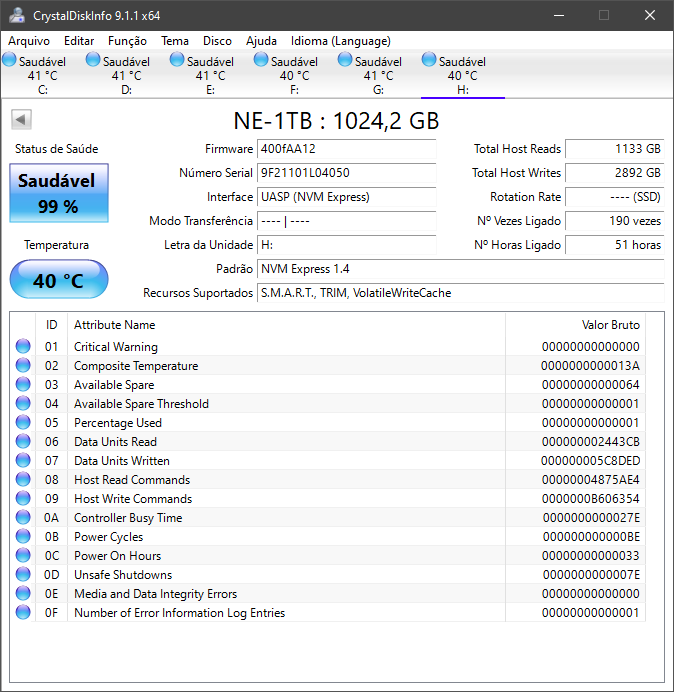Click raw value 000000000013A
Image resolution: width=674 pixels, height=692 pixels.
pos(590,366)
